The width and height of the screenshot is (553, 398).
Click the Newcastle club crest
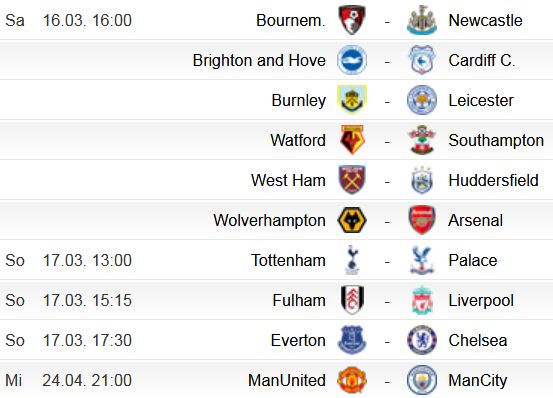click(422, 20)
